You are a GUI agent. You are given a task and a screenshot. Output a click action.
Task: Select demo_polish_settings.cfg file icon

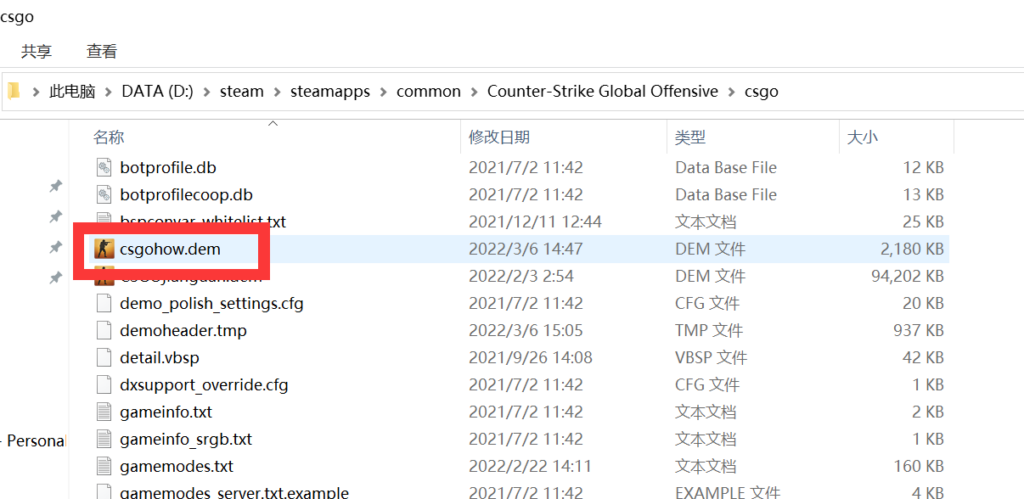coord(104,304)
